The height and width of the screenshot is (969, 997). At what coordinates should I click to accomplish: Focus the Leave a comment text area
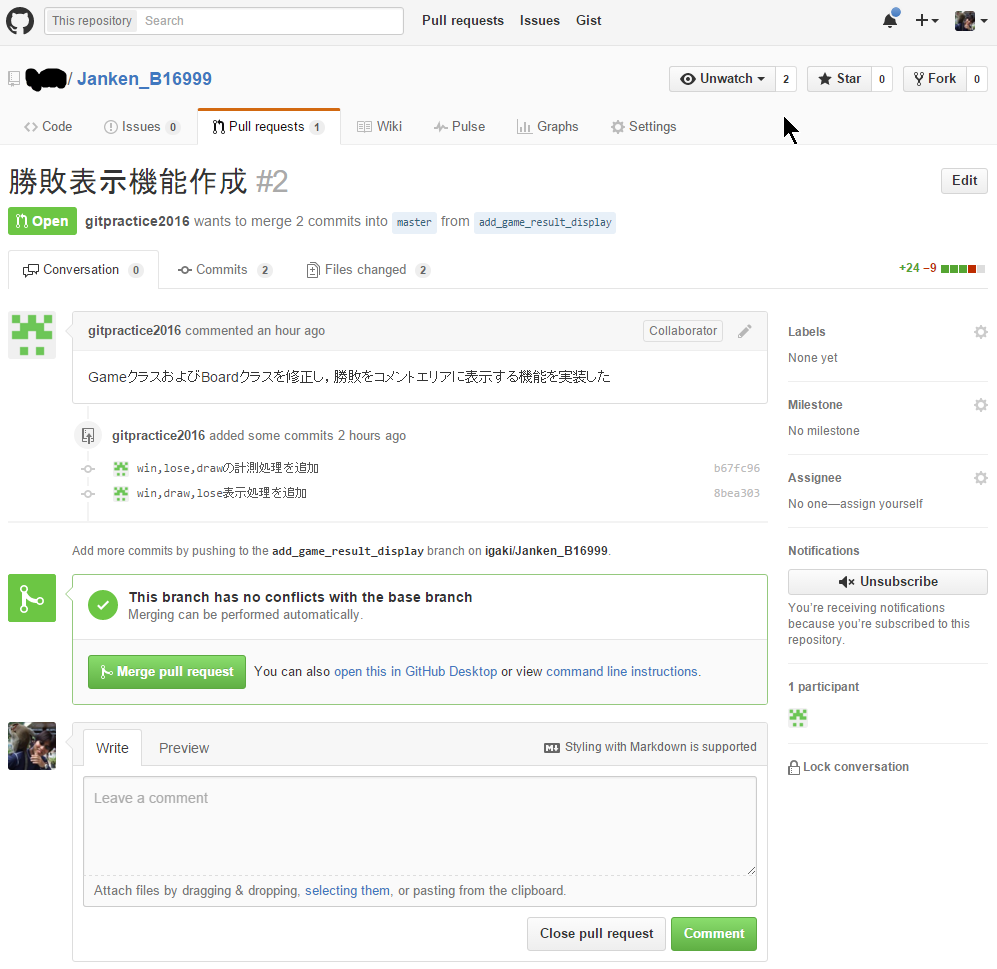pyautogui.click(x=419, y=825)
